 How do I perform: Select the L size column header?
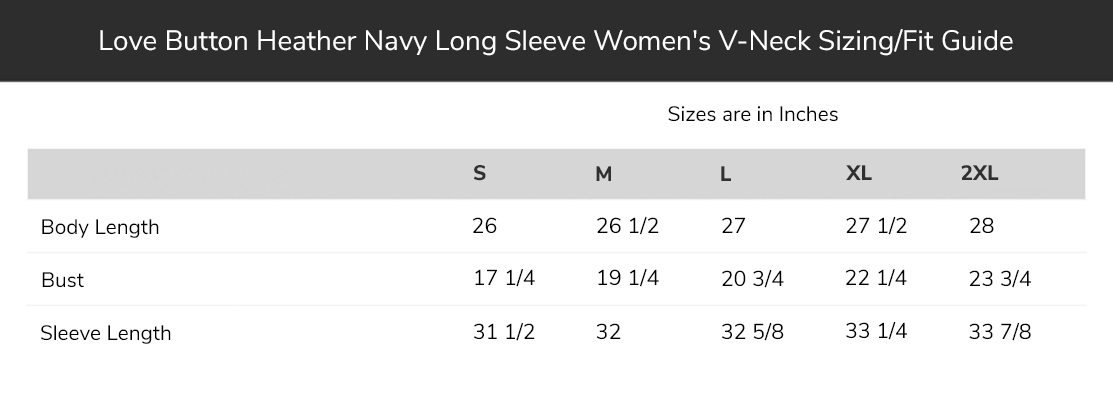tap(725, 174)
